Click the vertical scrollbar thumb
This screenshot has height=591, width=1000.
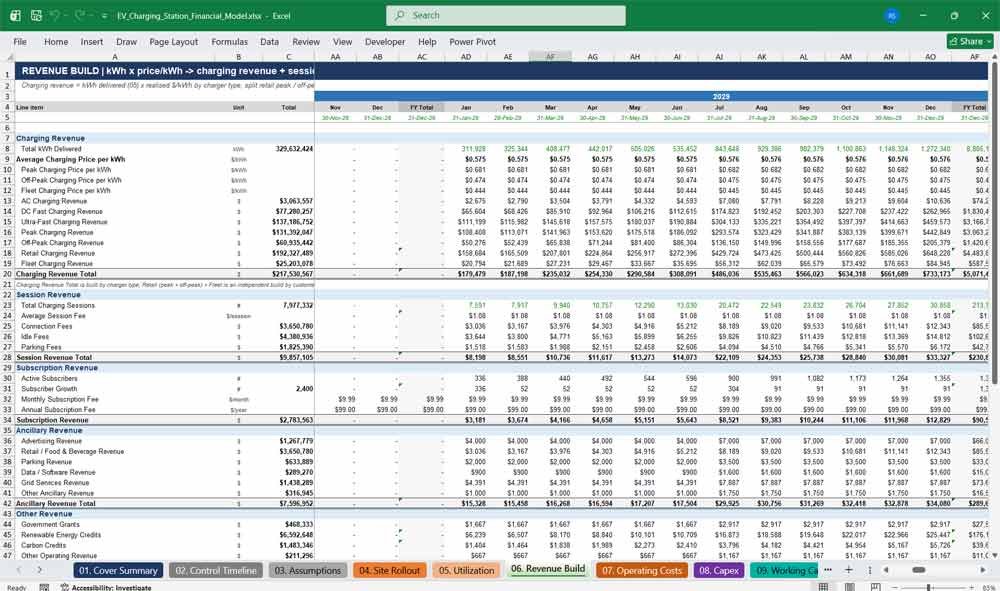tap(994, 221)
